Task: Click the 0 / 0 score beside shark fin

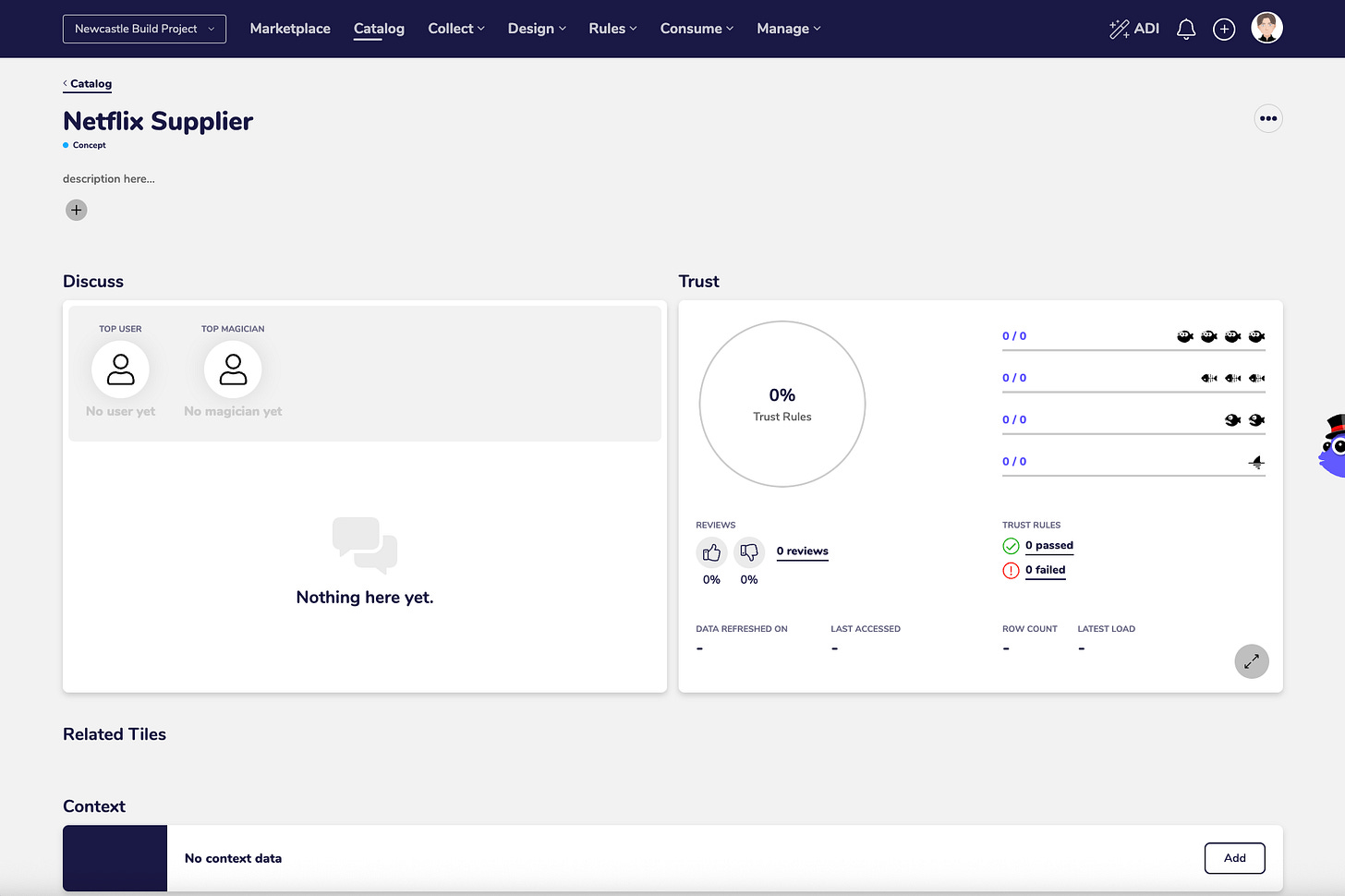Action: 1014,461
